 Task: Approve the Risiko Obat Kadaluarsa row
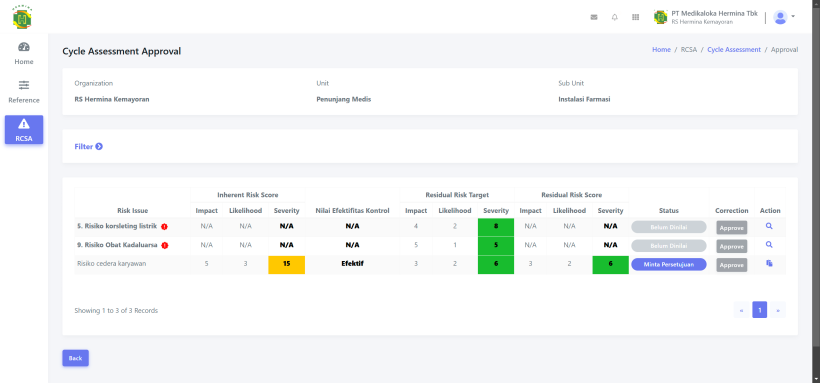coord(732,246)
